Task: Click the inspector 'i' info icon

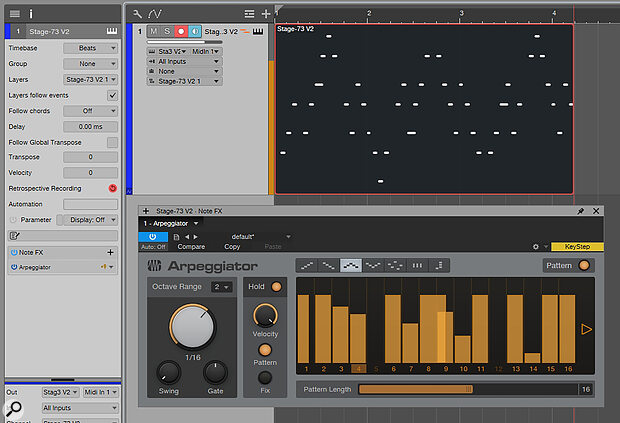Action: tap(31, 14)
